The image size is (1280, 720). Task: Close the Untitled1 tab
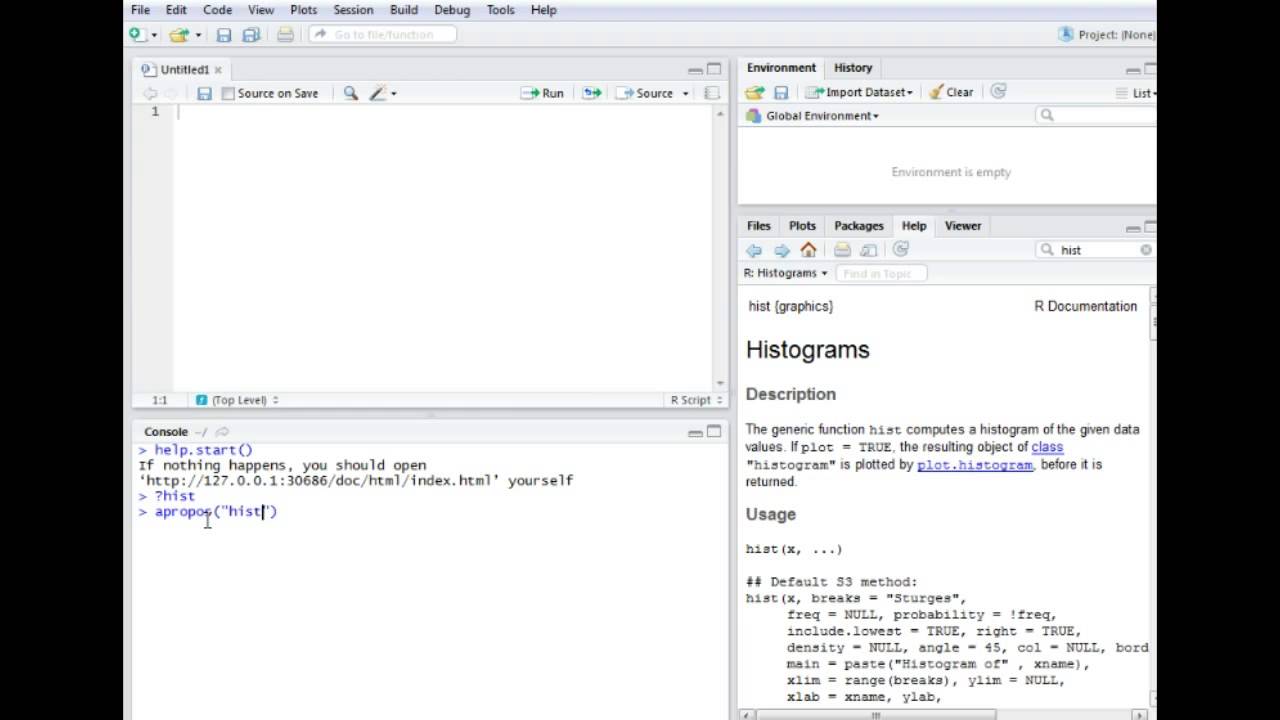pyautogui.click(x=218, y=70)
